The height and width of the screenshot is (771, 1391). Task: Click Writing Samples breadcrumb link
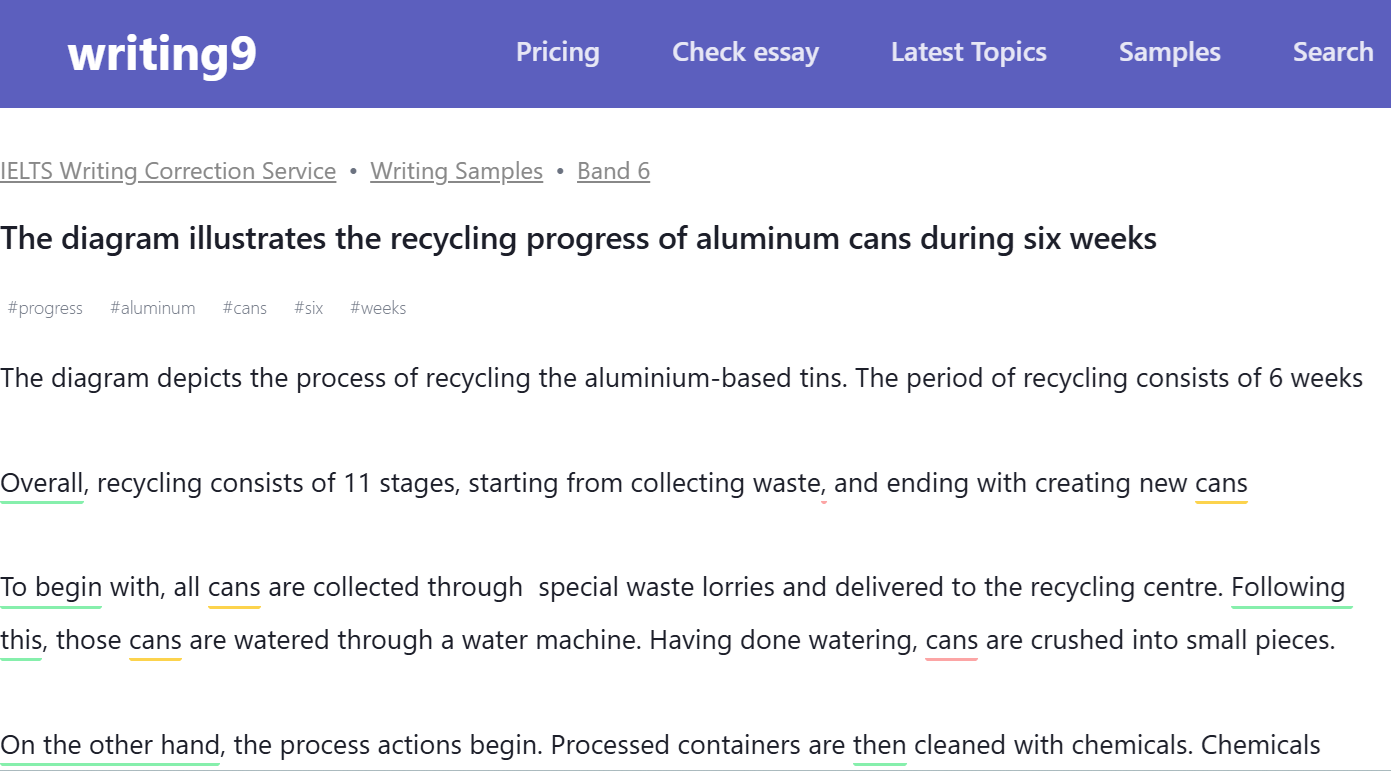pos(456,171)
